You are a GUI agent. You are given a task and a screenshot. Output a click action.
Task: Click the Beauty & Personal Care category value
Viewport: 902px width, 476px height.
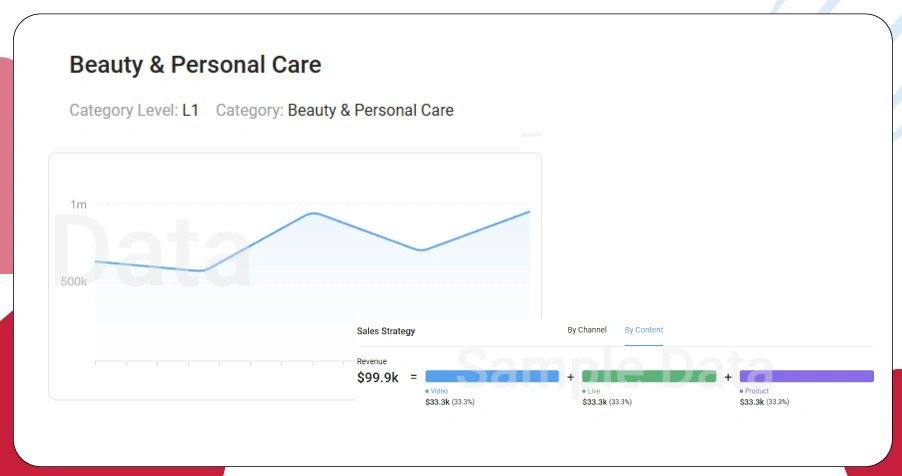(x=370, y=110)
